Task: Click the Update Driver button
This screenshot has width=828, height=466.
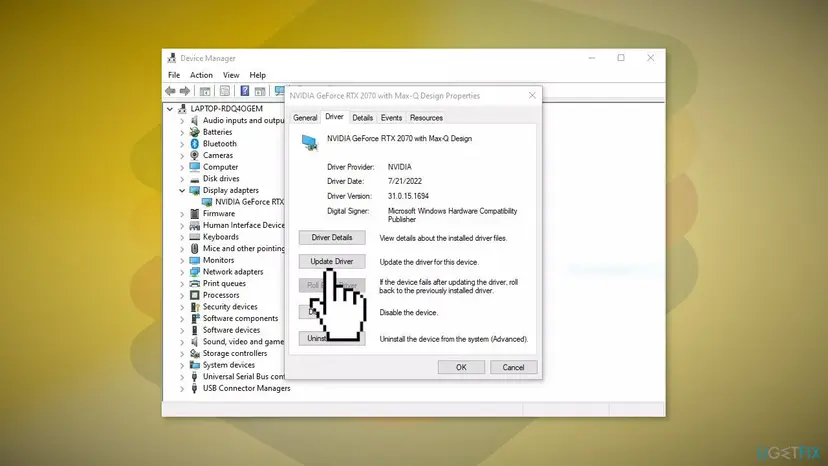Action: [x=332, y=262]
